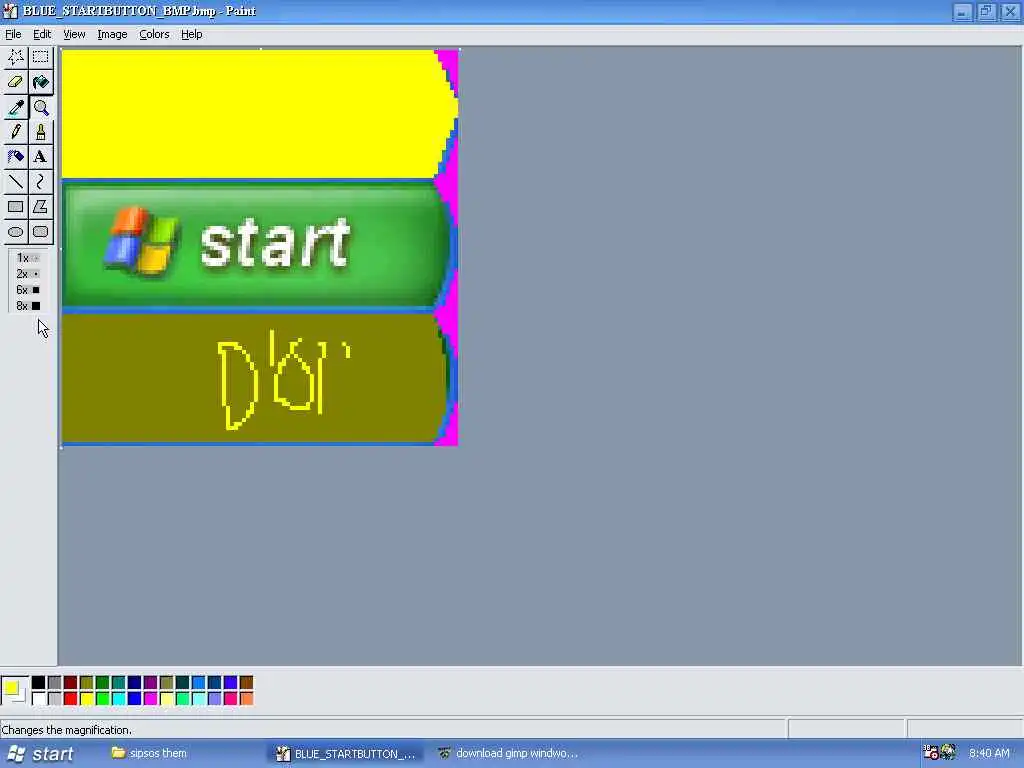1024x768 pixels.
Task: Set magnification to 8x
Action: pyautogui.click(x=27, y=306)
